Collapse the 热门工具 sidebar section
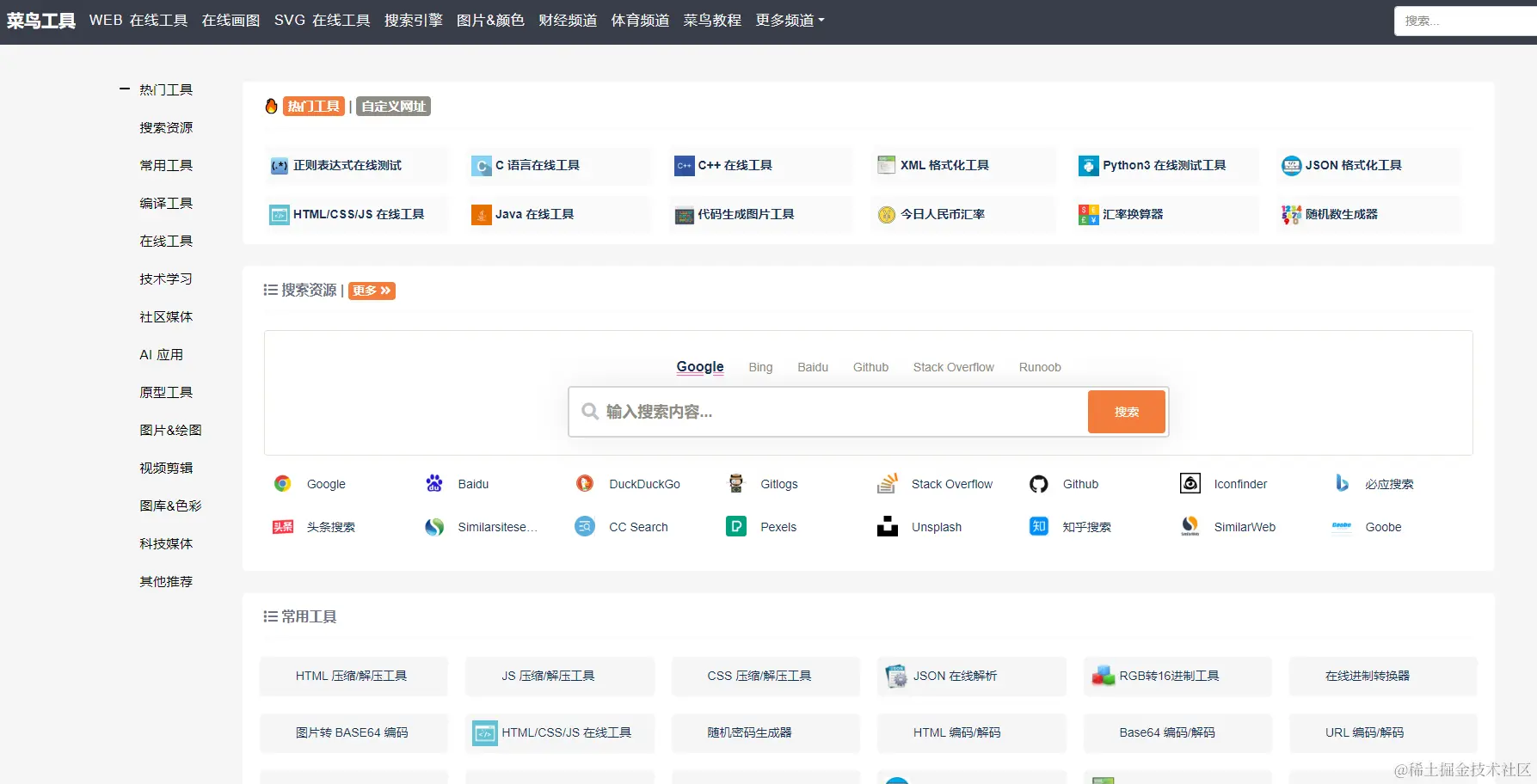 124,89
